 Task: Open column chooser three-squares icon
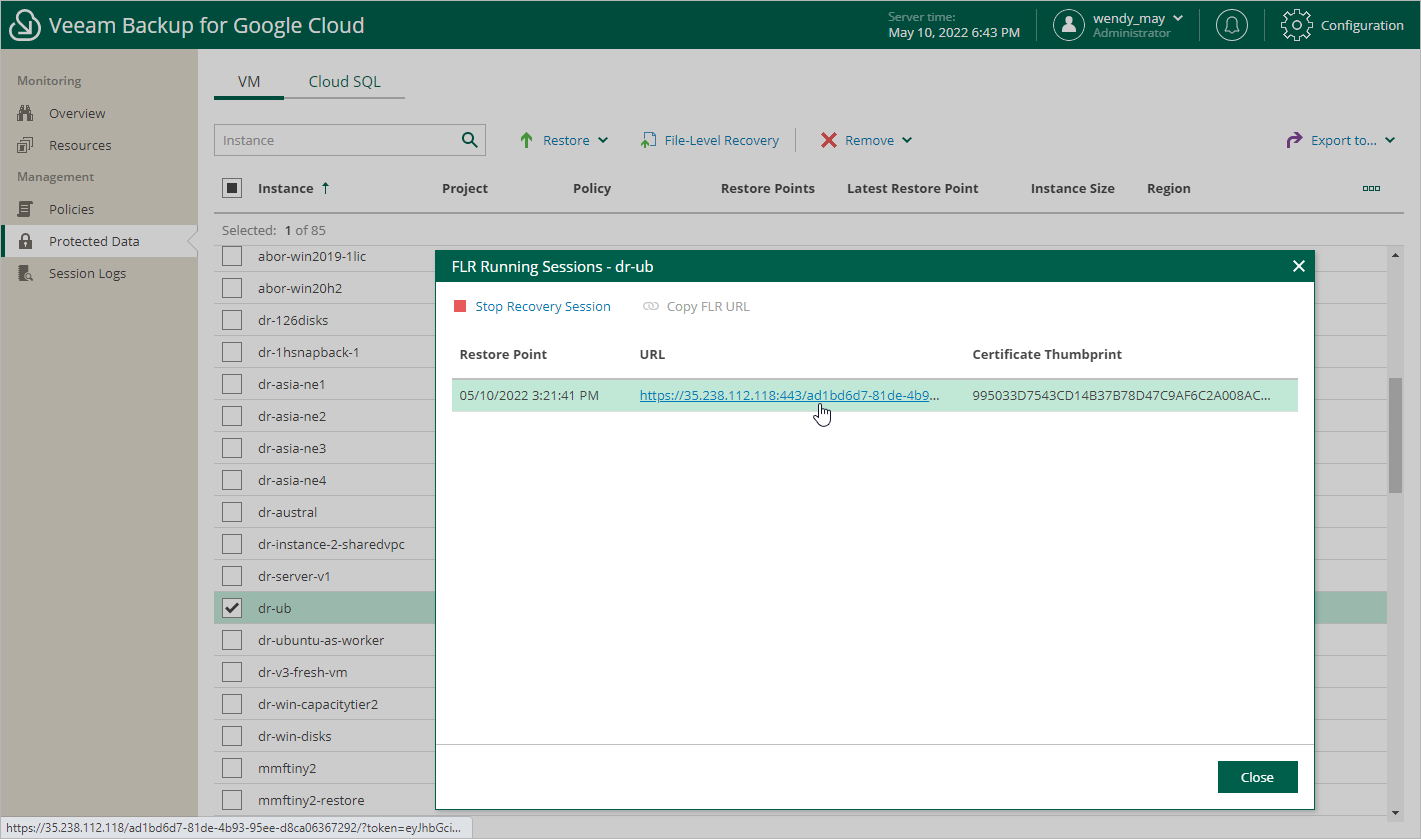1371,188
